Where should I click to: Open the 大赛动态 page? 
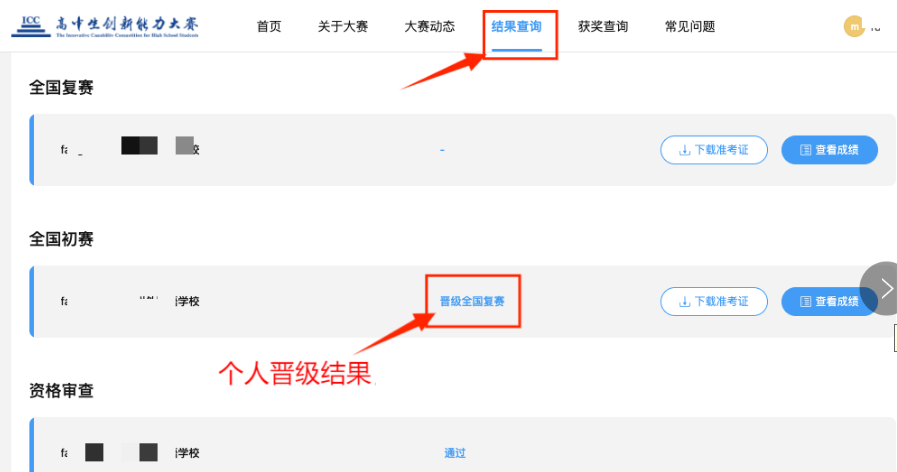pyautogui.click(x=430, y=26)
